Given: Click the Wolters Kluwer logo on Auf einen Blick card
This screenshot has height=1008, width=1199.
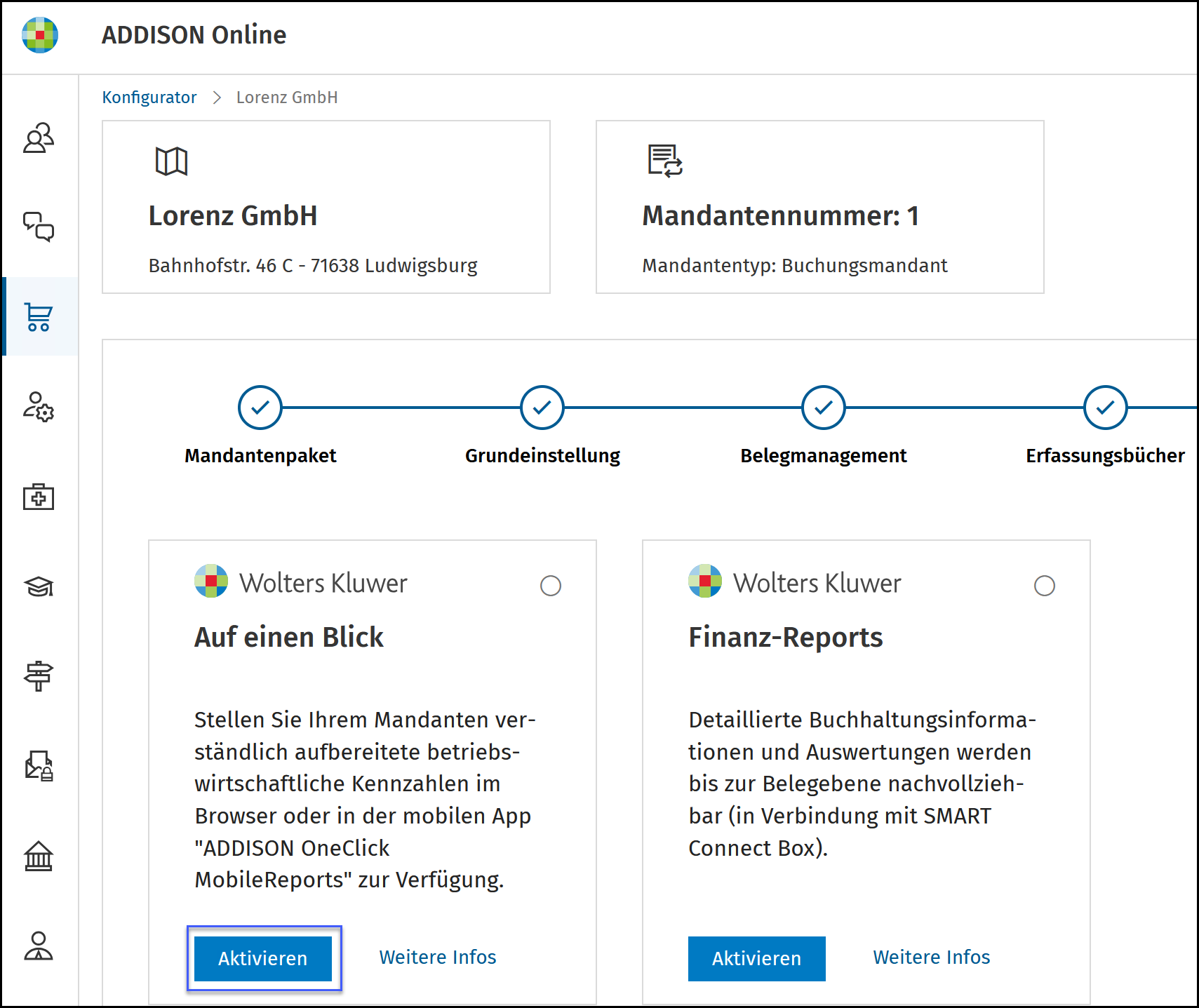Looking at the screenshot, I should (x=300, y=582).
